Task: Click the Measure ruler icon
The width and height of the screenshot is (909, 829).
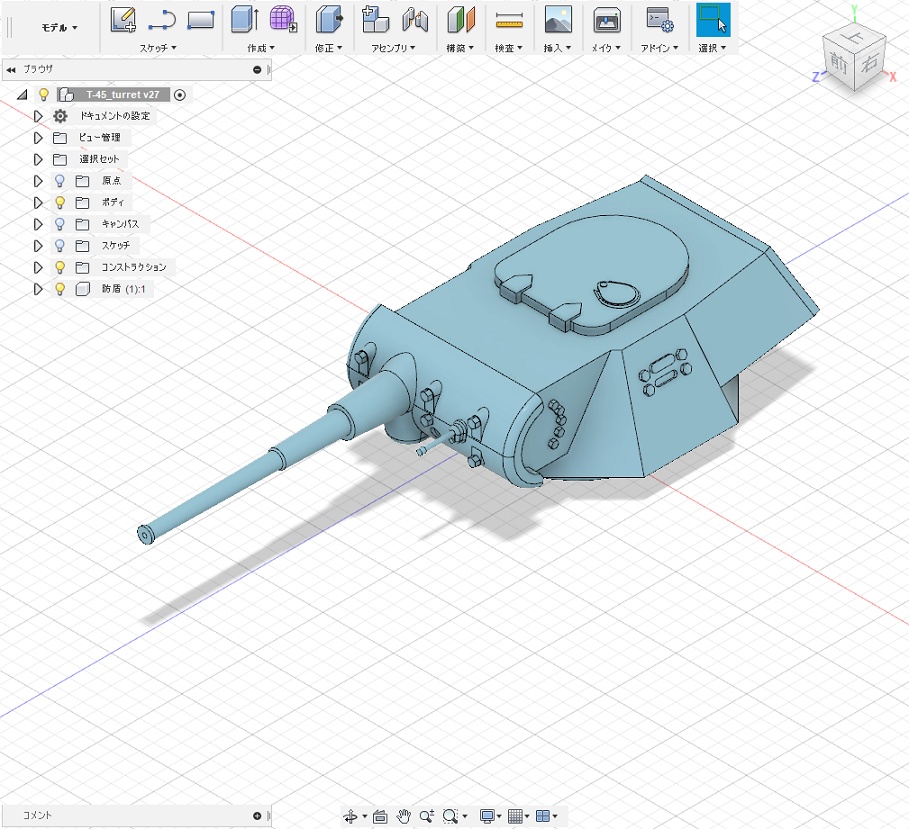Action: coord(509,21)
